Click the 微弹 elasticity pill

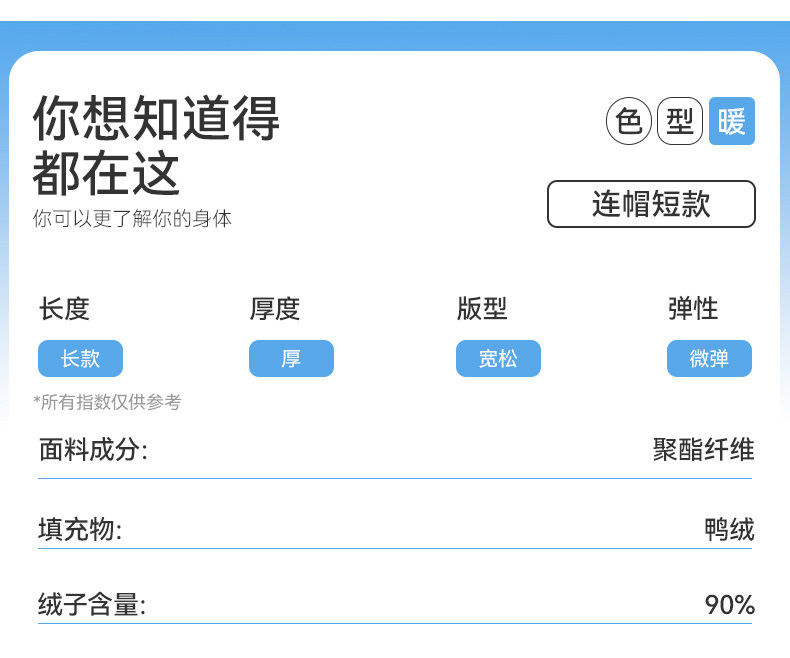[709, 359]
